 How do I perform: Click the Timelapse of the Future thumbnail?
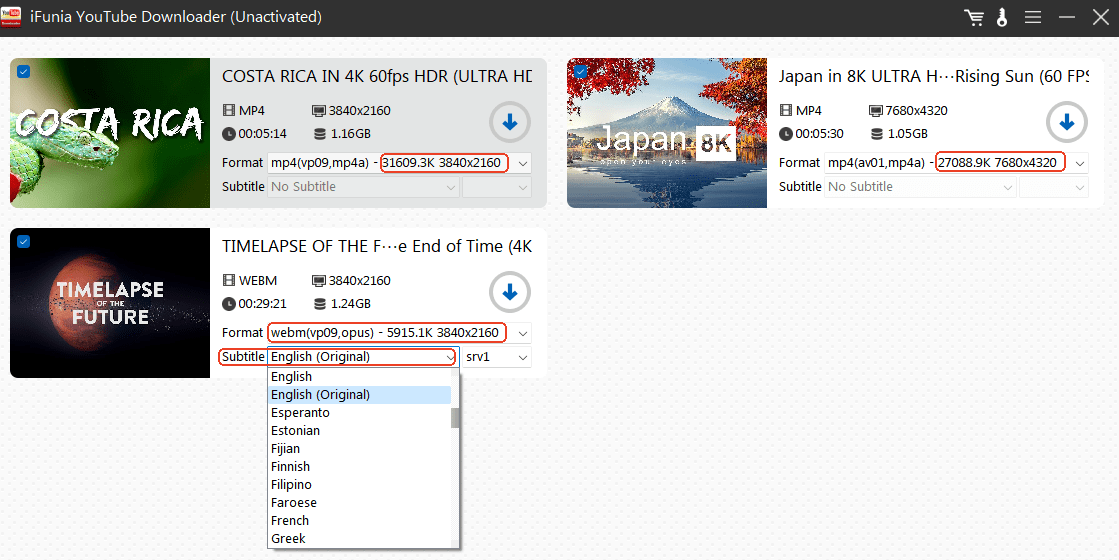point(110,303)
